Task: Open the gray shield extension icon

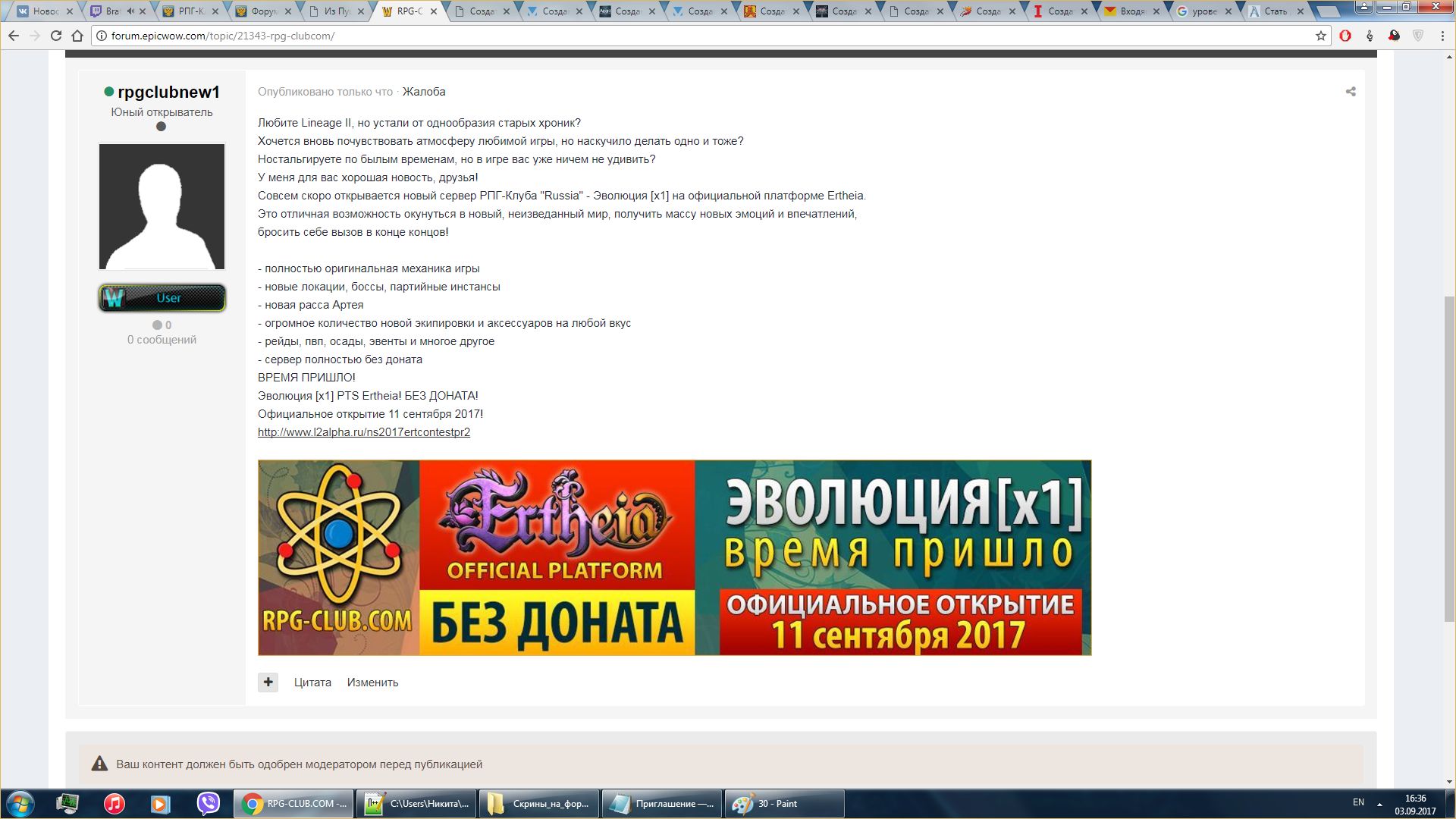Action: (x=1417, y=36)
